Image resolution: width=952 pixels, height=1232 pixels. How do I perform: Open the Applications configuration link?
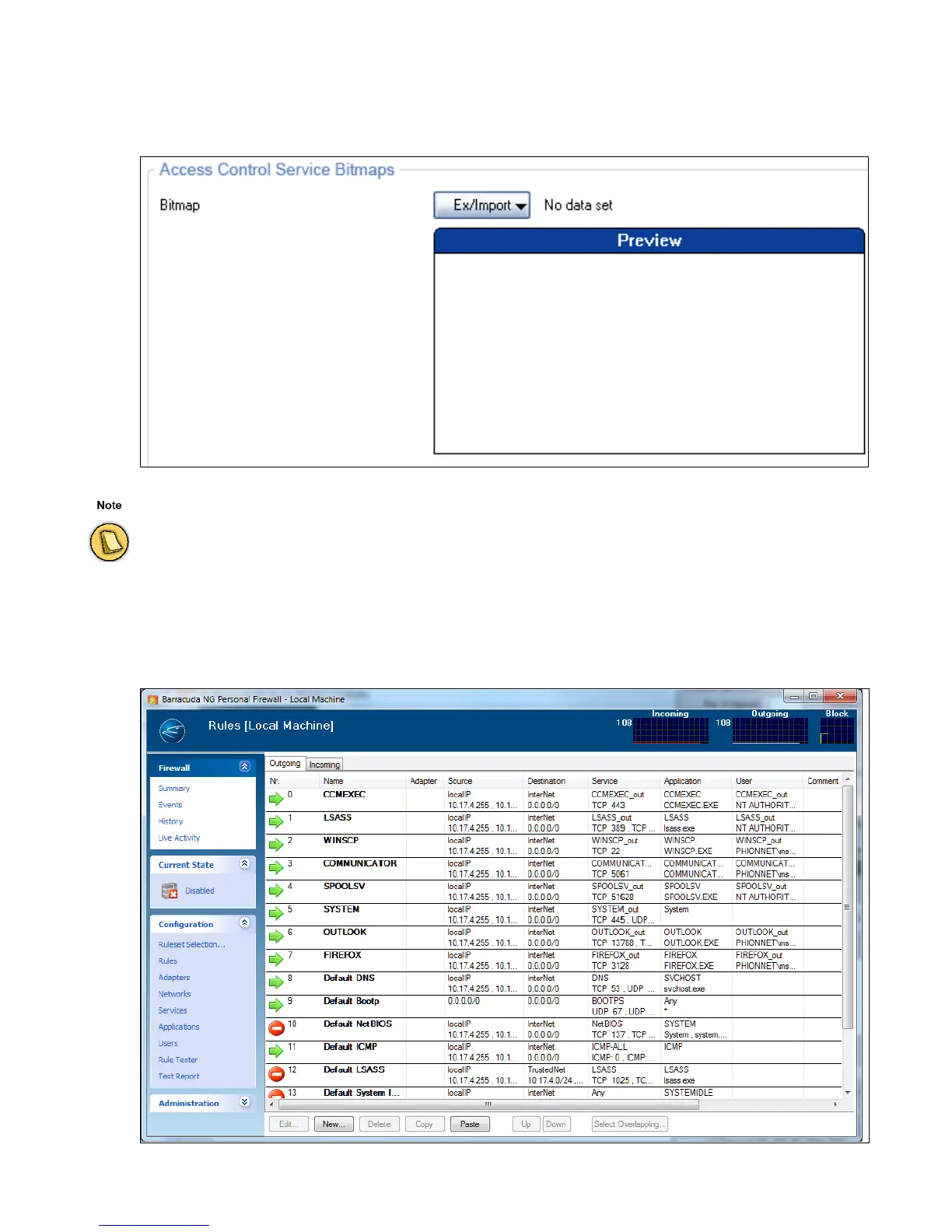179,1027
